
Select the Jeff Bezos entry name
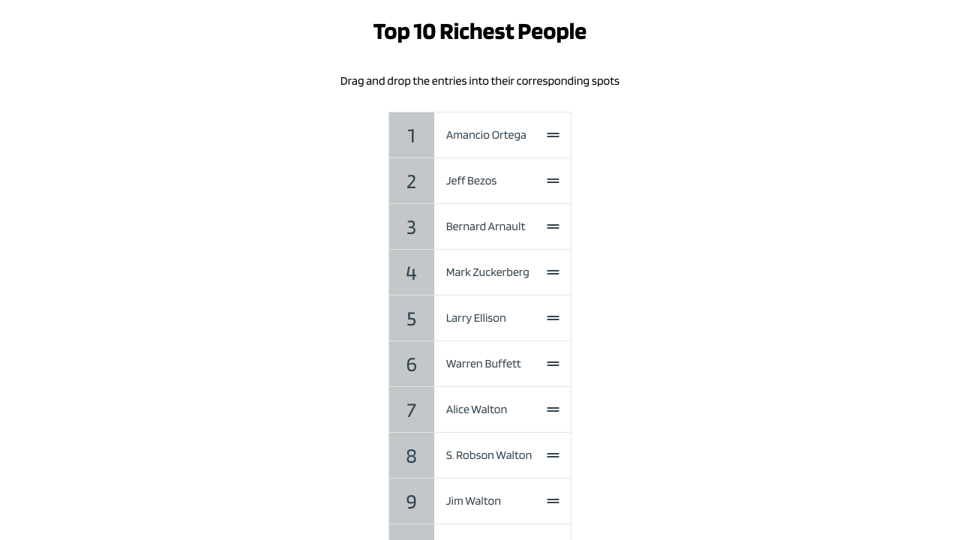(x=471, y=181)
